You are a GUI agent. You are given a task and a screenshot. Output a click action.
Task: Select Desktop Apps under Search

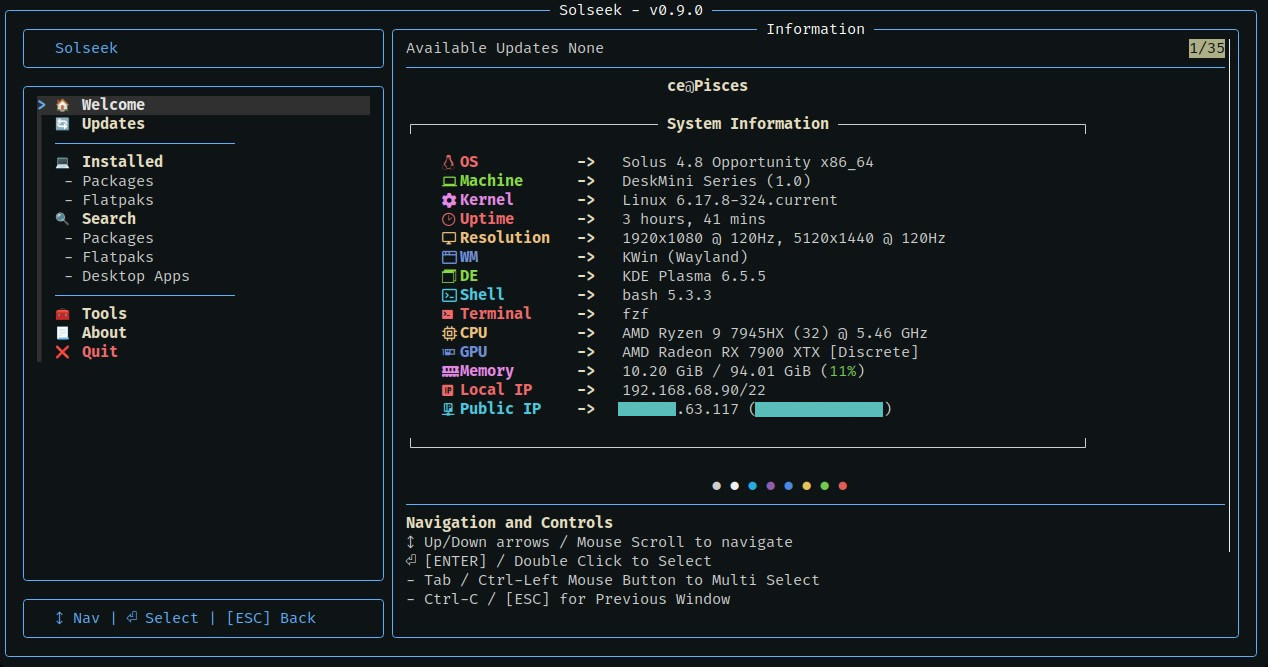[135, 276]
